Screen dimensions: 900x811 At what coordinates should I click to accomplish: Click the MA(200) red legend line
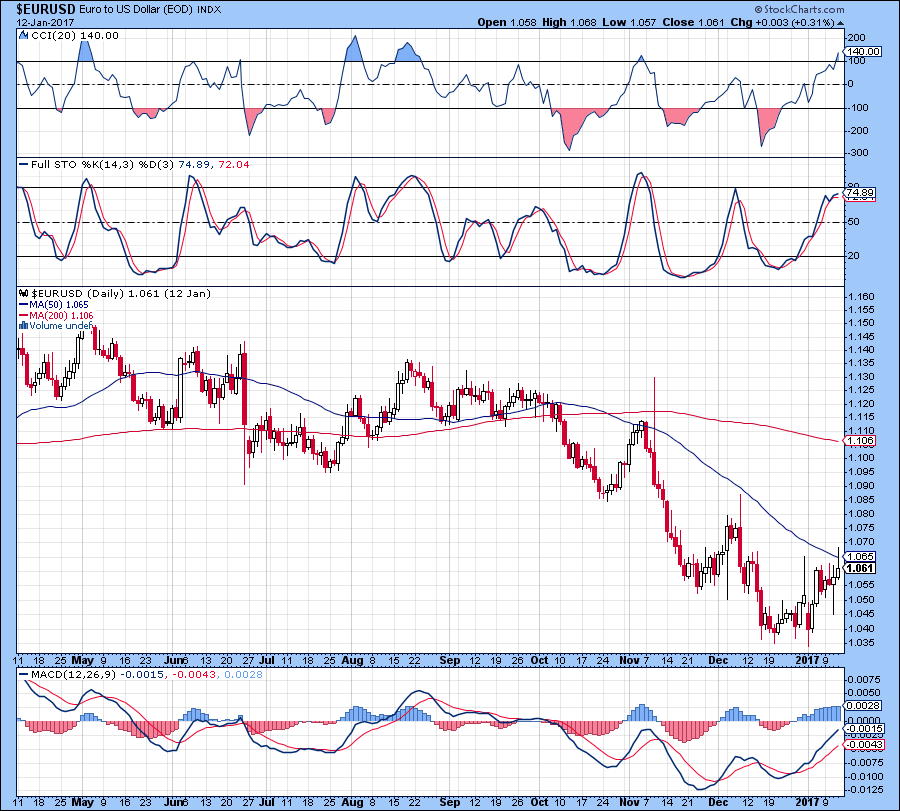[24, 315]
